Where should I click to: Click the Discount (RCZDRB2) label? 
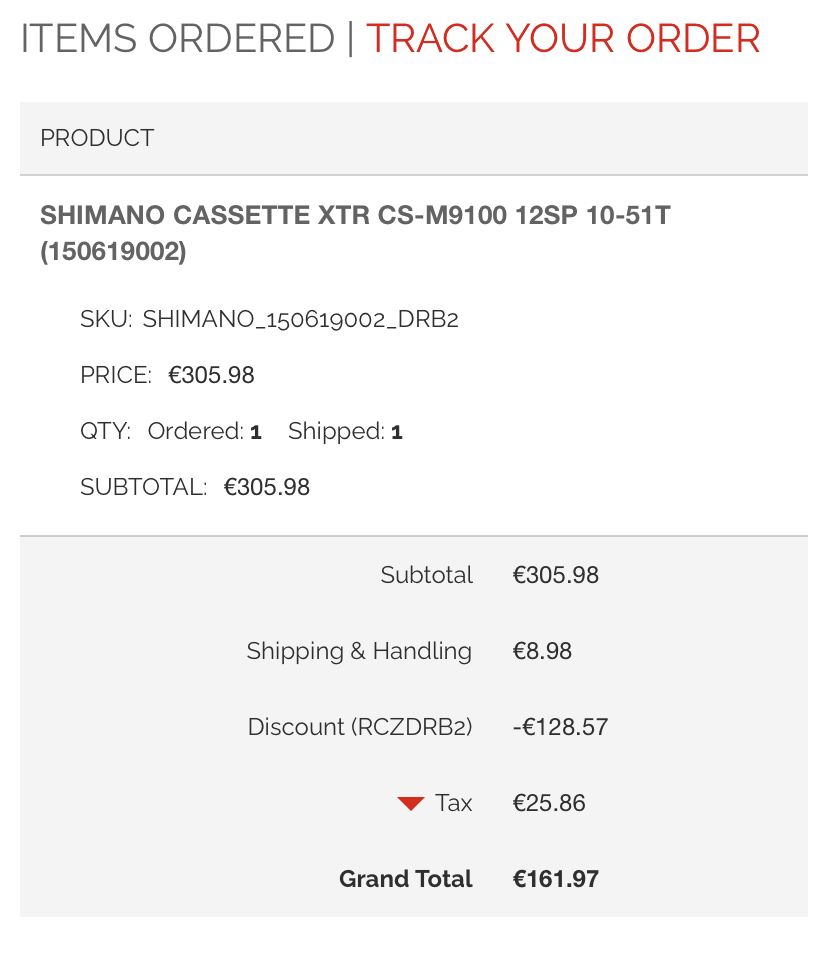pyautogui.click(x=360, y=727)
